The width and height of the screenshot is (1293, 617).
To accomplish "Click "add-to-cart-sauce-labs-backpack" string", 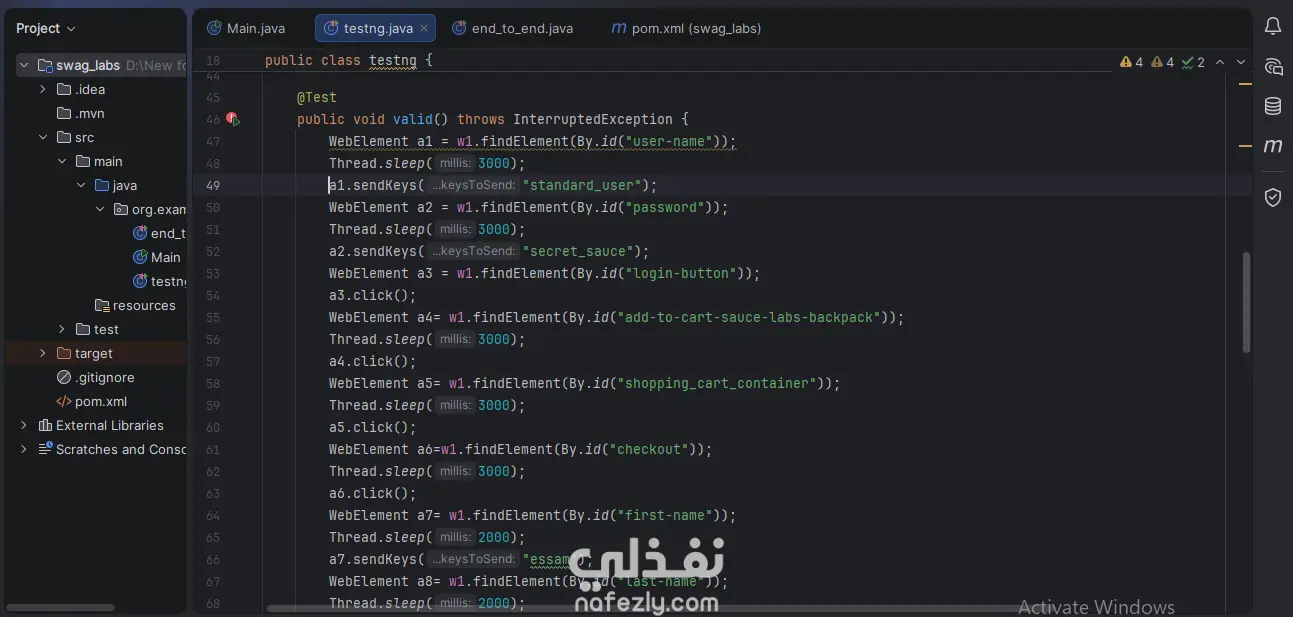I will pos(748,317).
